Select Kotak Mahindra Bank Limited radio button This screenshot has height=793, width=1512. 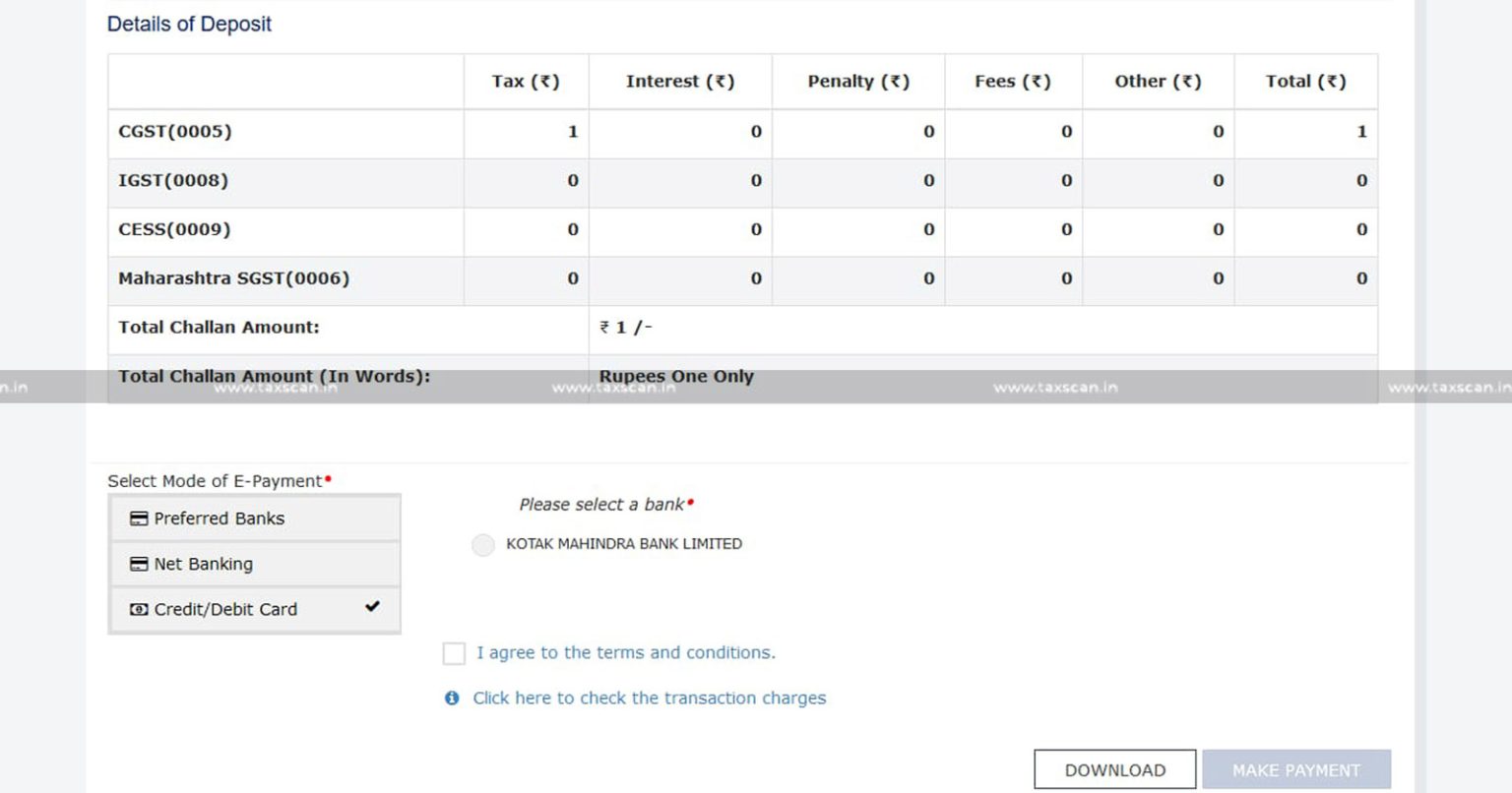pyautogui.click(x=482, y=545)
